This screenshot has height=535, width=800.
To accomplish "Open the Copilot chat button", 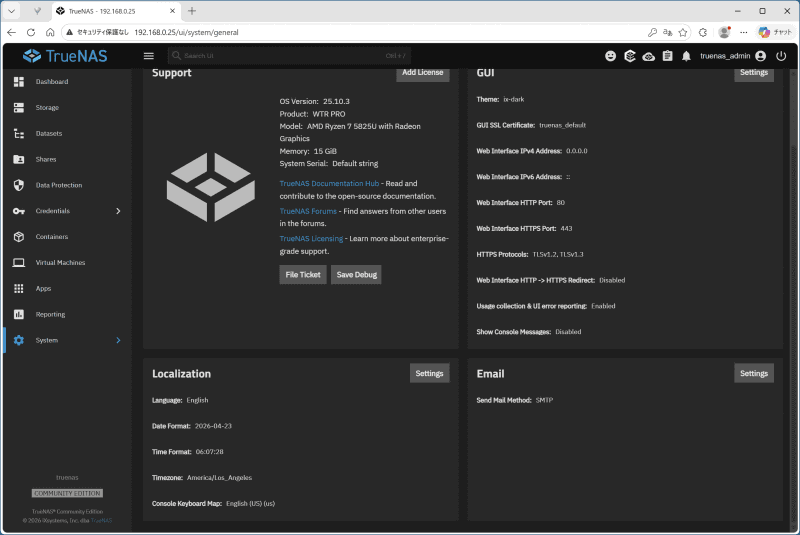I will (x=775, y=32).
